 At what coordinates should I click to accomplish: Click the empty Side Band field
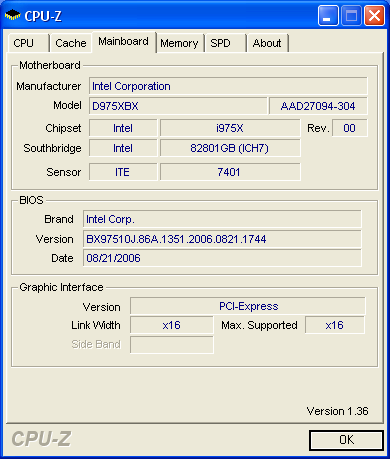172,344
